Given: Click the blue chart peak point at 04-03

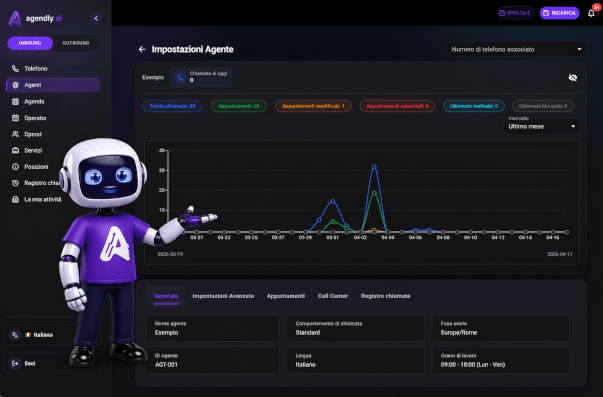Looking at the screenshot, I should pyautogui.click(x=374, y=167).
